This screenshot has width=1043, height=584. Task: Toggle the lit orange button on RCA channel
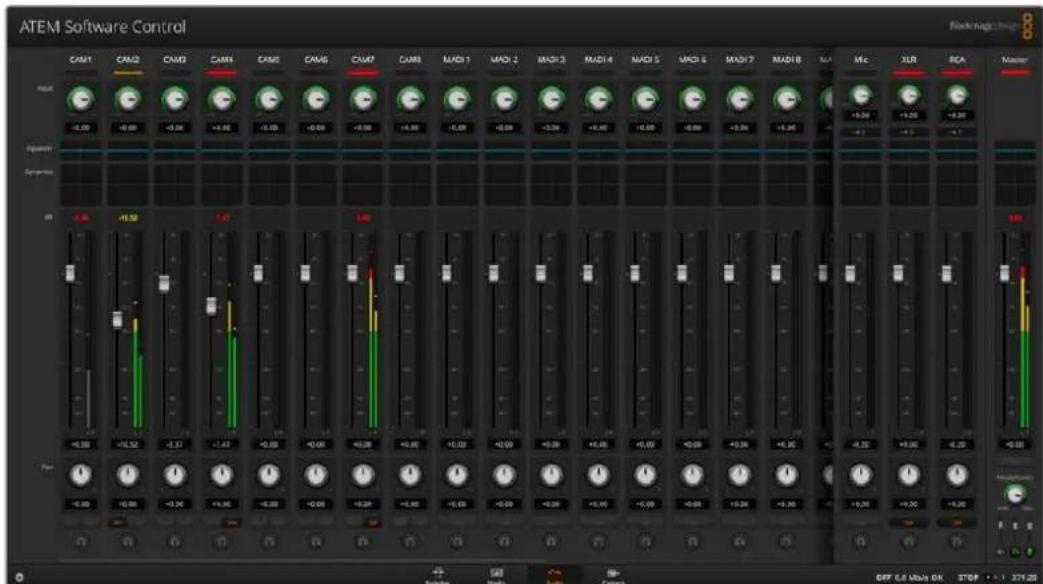(x=957, y=523)
